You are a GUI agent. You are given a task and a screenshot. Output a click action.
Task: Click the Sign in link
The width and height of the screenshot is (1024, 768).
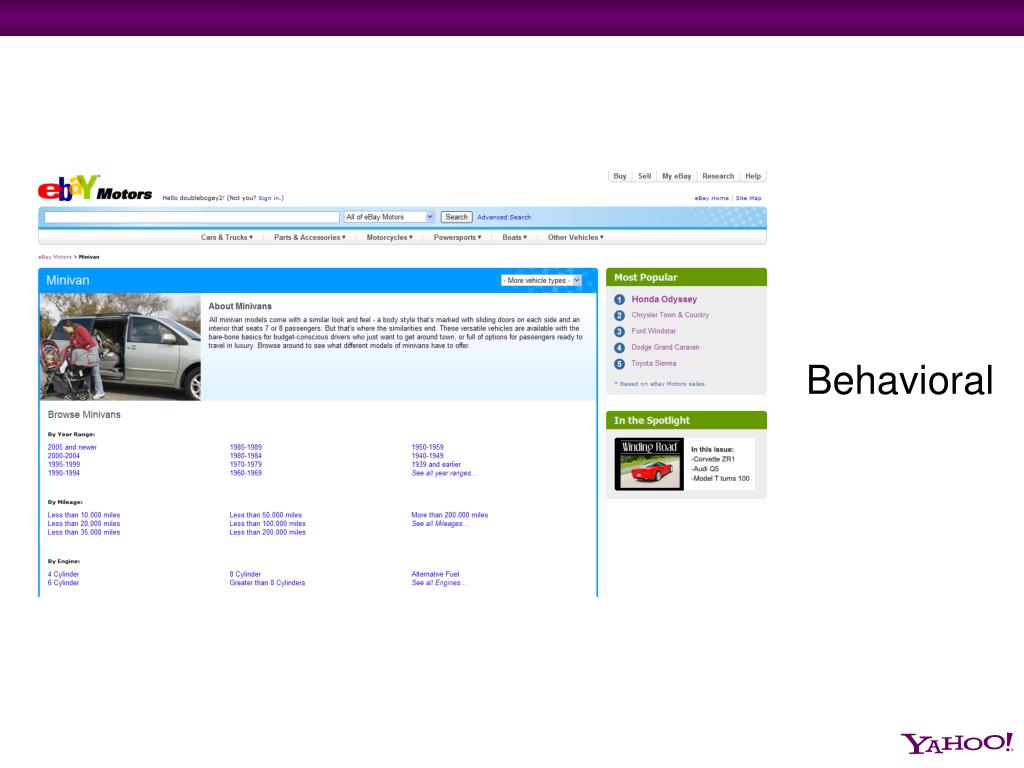tap(270, 198)
